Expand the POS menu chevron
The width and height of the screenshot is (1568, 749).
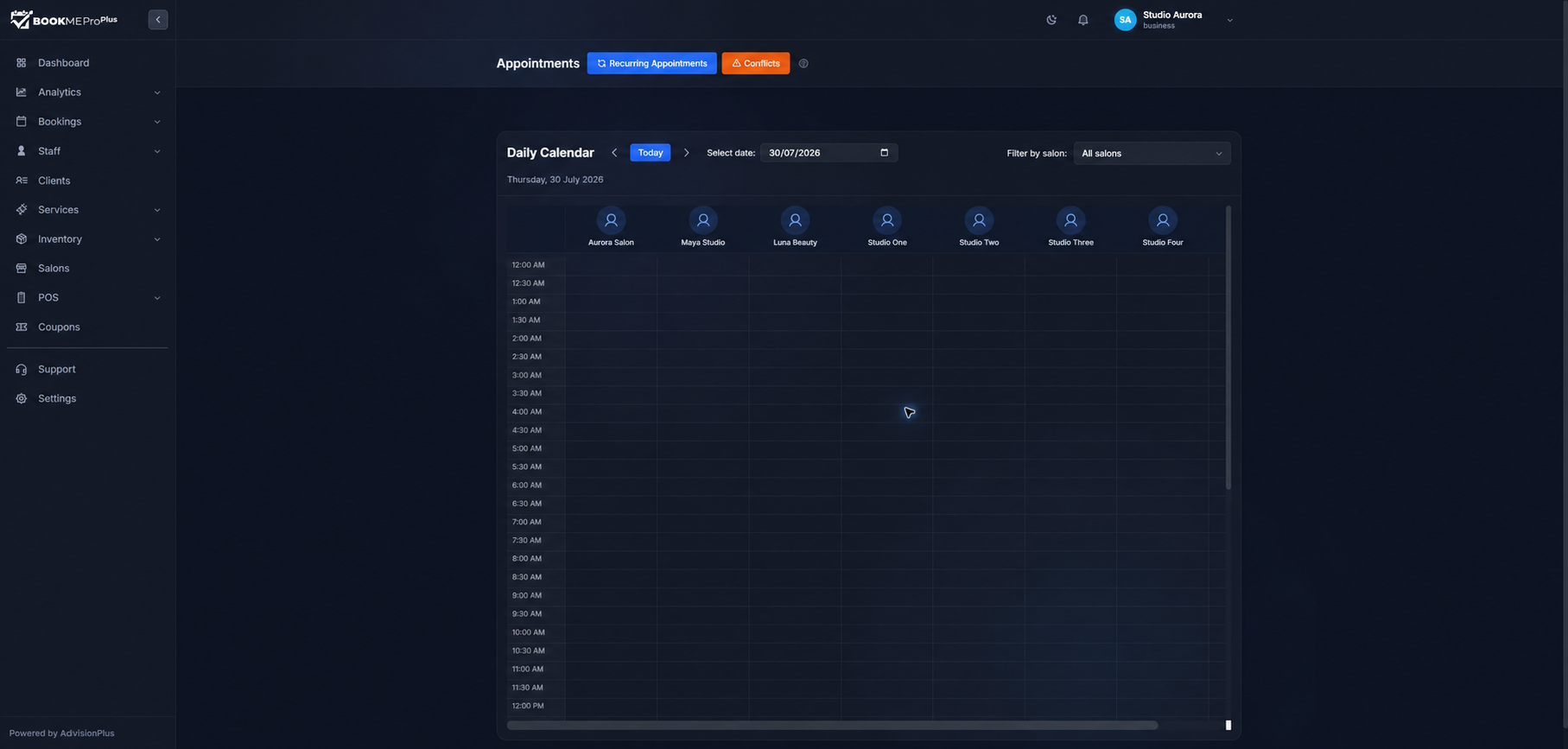coord(157,298)
